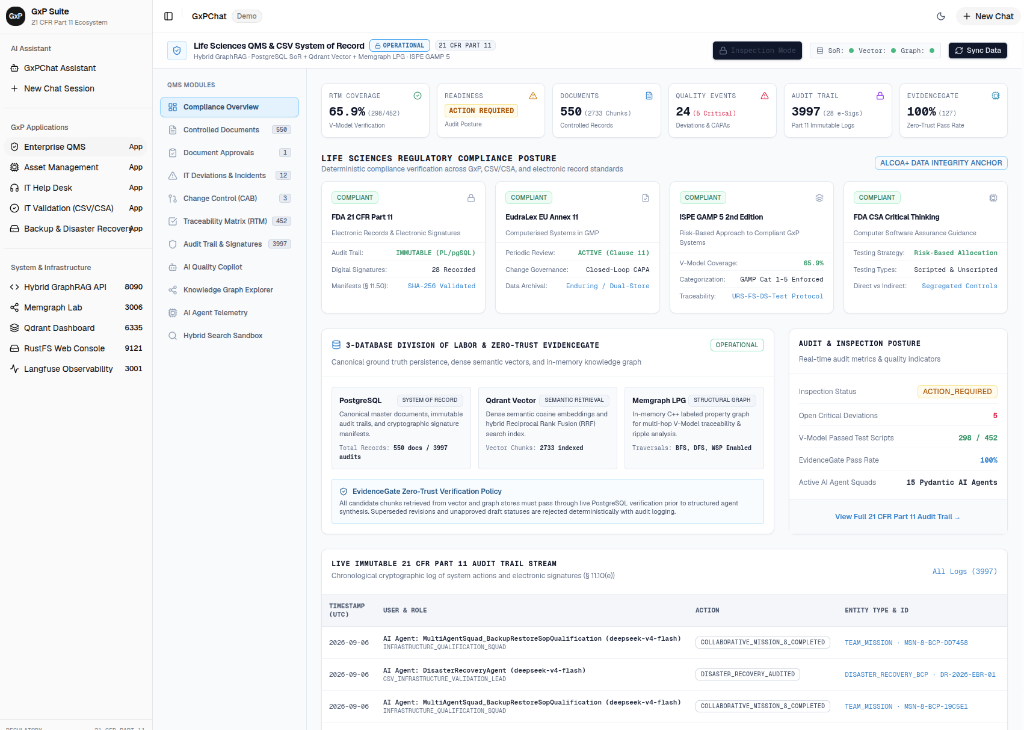Click the IT Deviations & Incidents warning icon

pos(172,176)
